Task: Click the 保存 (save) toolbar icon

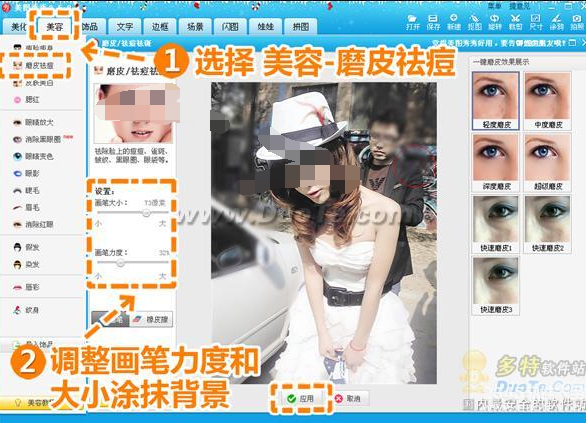Action: pos(433,22)
